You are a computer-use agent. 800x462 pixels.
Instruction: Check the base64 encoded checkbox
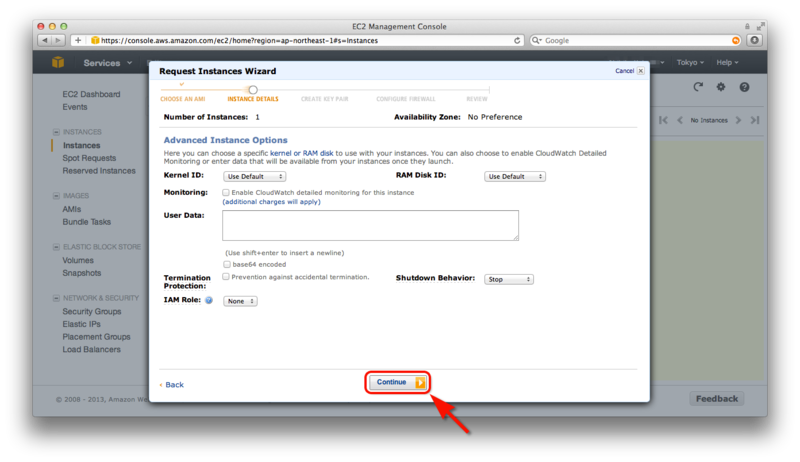227,264
